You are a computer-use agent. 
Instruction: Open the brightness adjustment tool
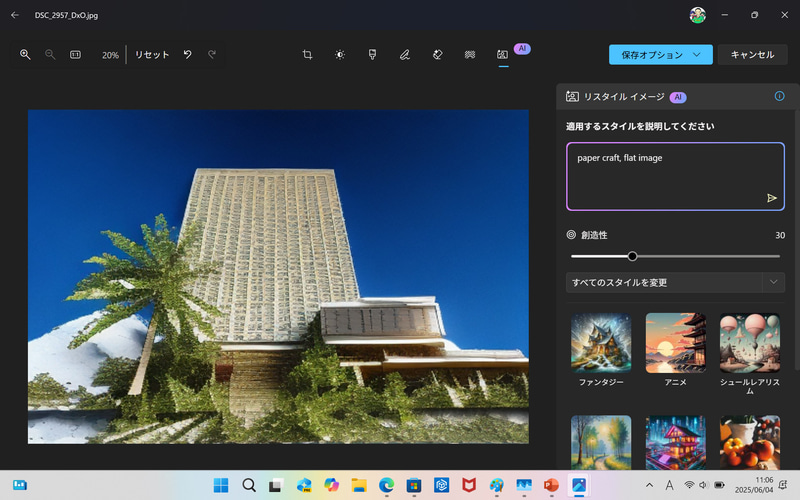coord(340,54)
